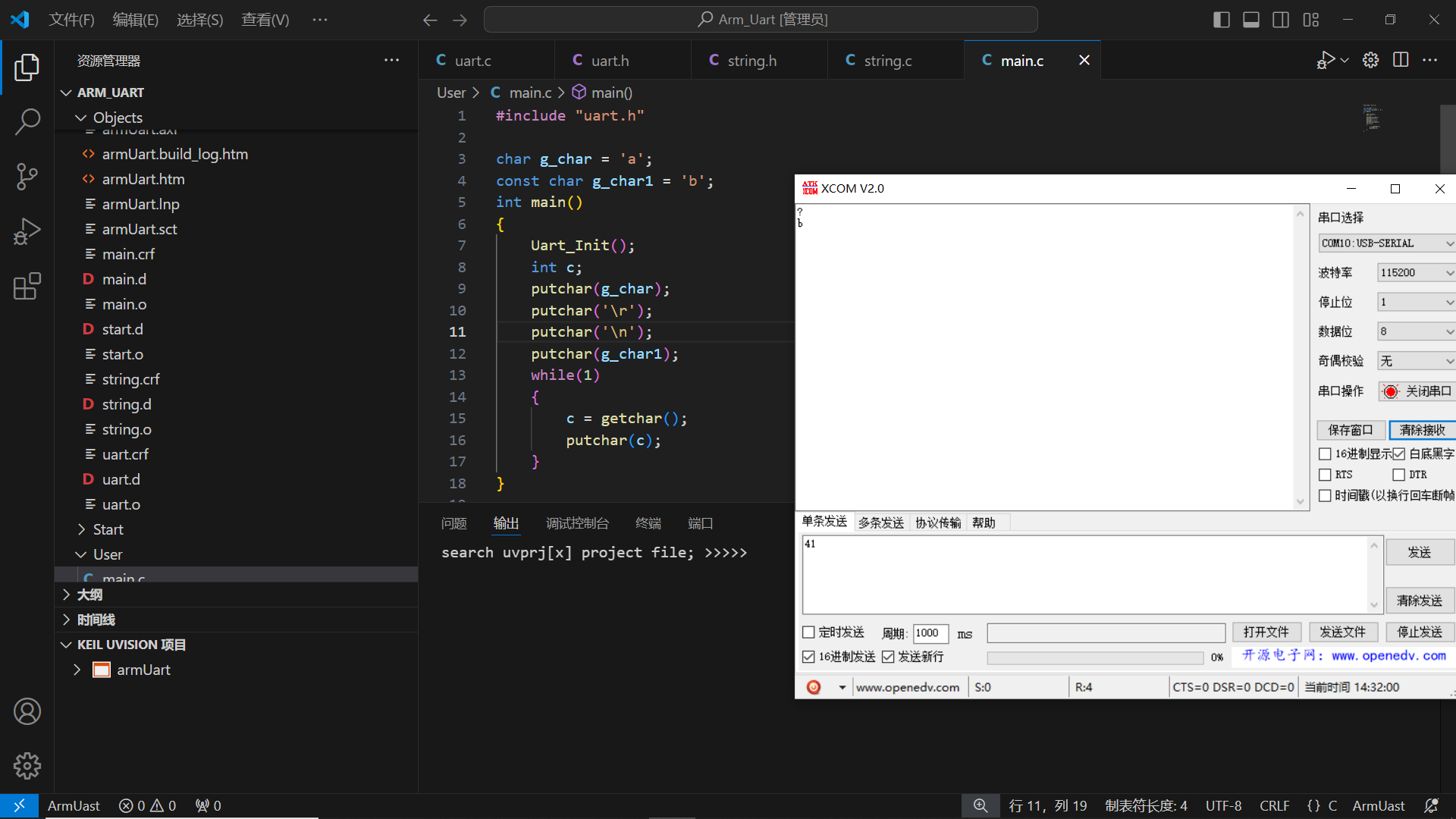1456x819 pixels.
Task: Open the Search view in activity bar
Action: click(x=27, y=121)
